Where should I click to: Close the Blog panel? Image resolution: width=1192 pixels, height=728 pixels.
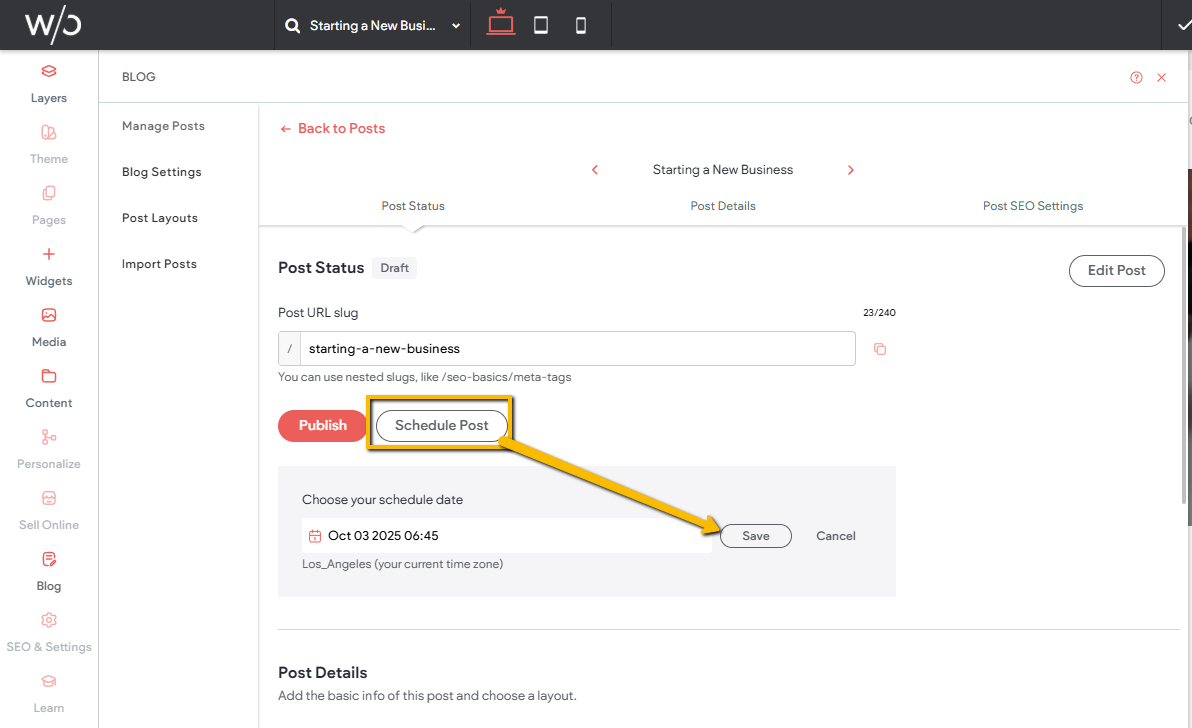tap(1162, 78)
